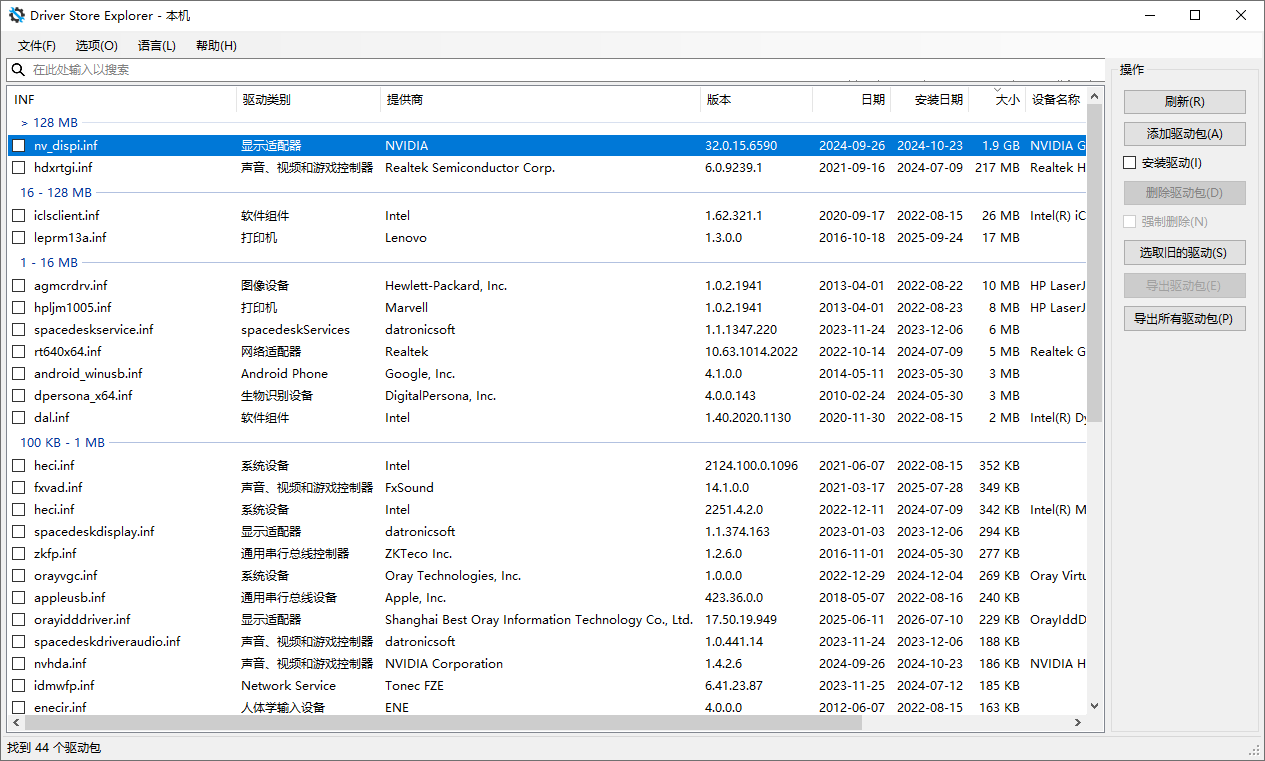Click fxvad.inf file name
Viewport: 1265px width, 761px height.
[58, 488]
